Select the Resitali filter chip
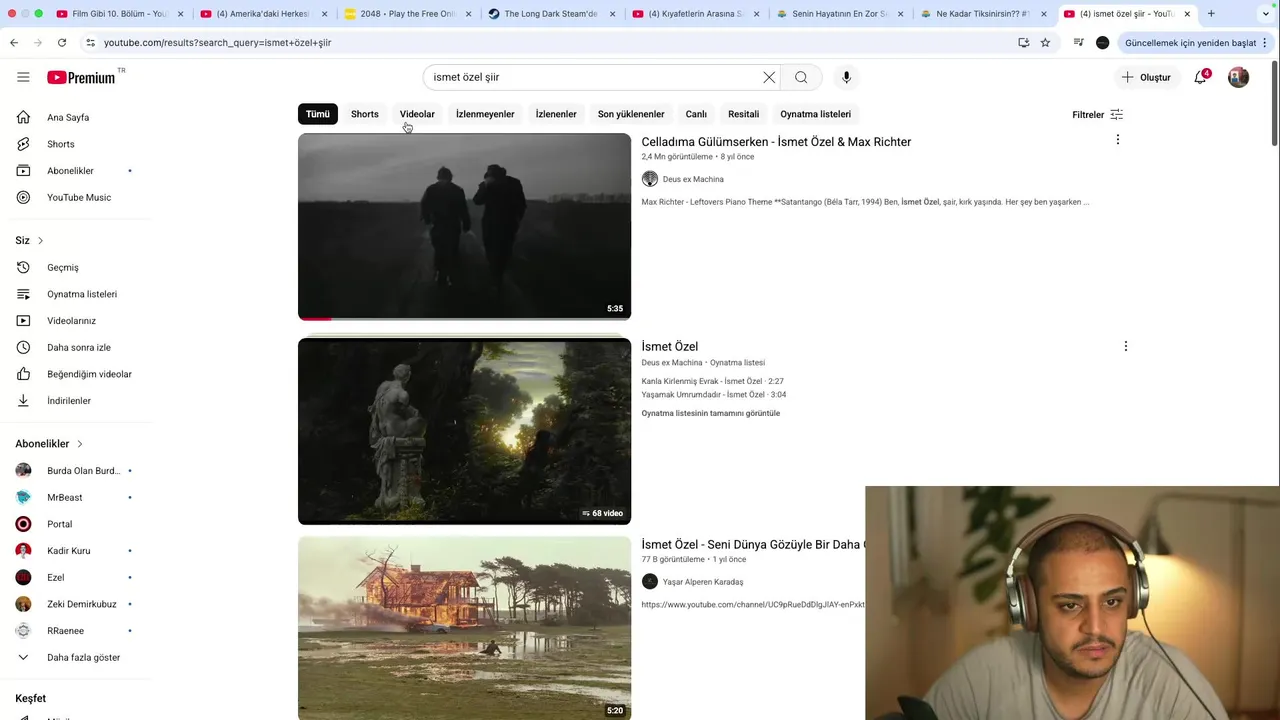Image resolution: width=1280 pixels, height=720 pixels. tap(744, 114)
